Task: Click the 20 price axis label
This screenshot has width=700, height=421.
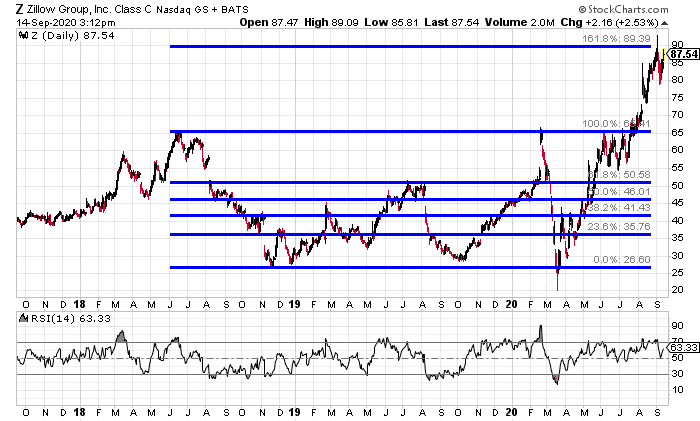Action: (677, 290)
